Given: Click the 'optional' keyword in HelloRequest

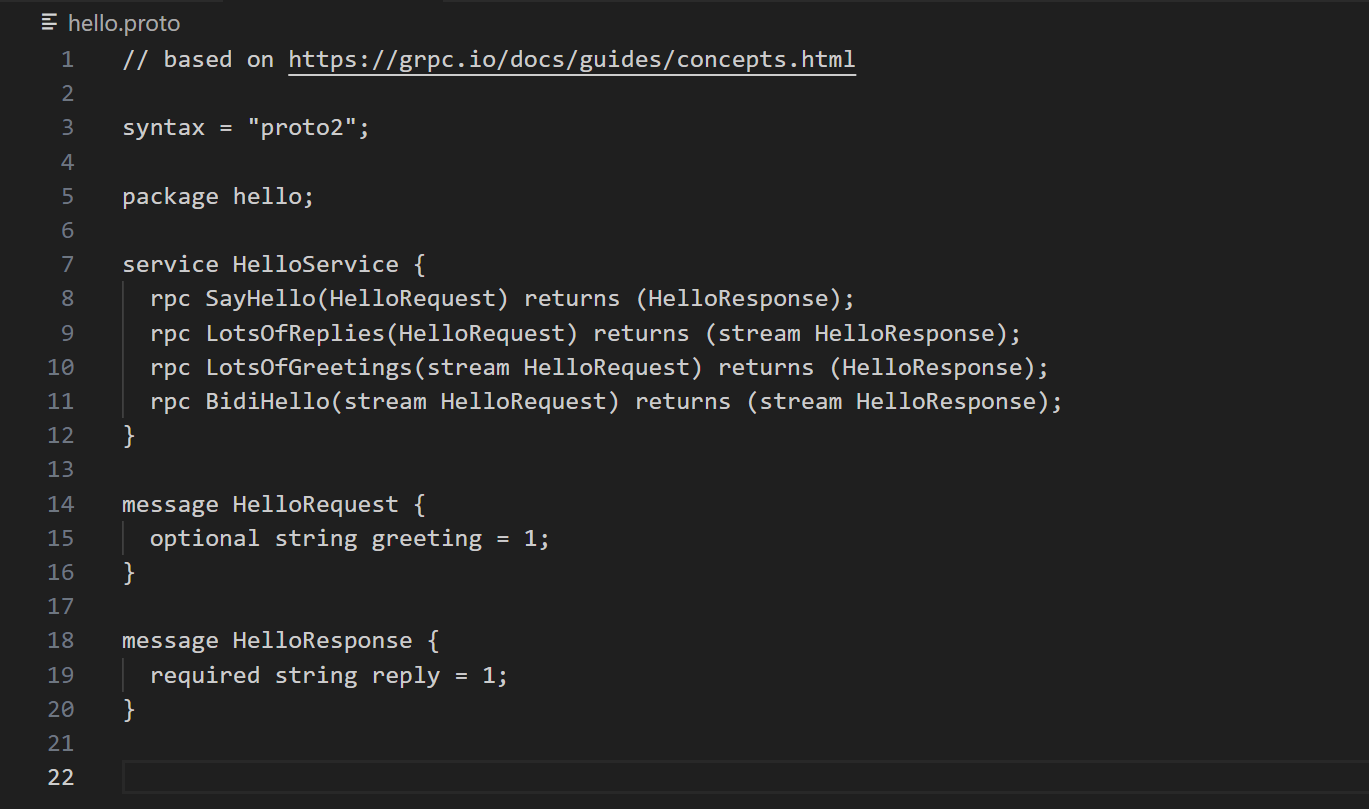Looking at the screenshot, I should click(205, 538).
